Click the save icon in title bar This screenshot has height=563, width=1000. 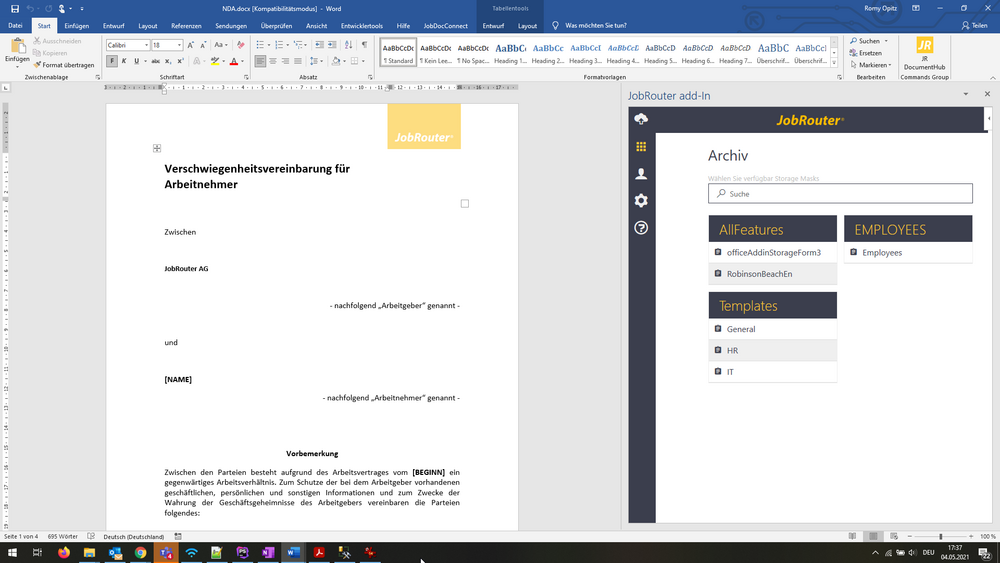[x=15, y=8]
